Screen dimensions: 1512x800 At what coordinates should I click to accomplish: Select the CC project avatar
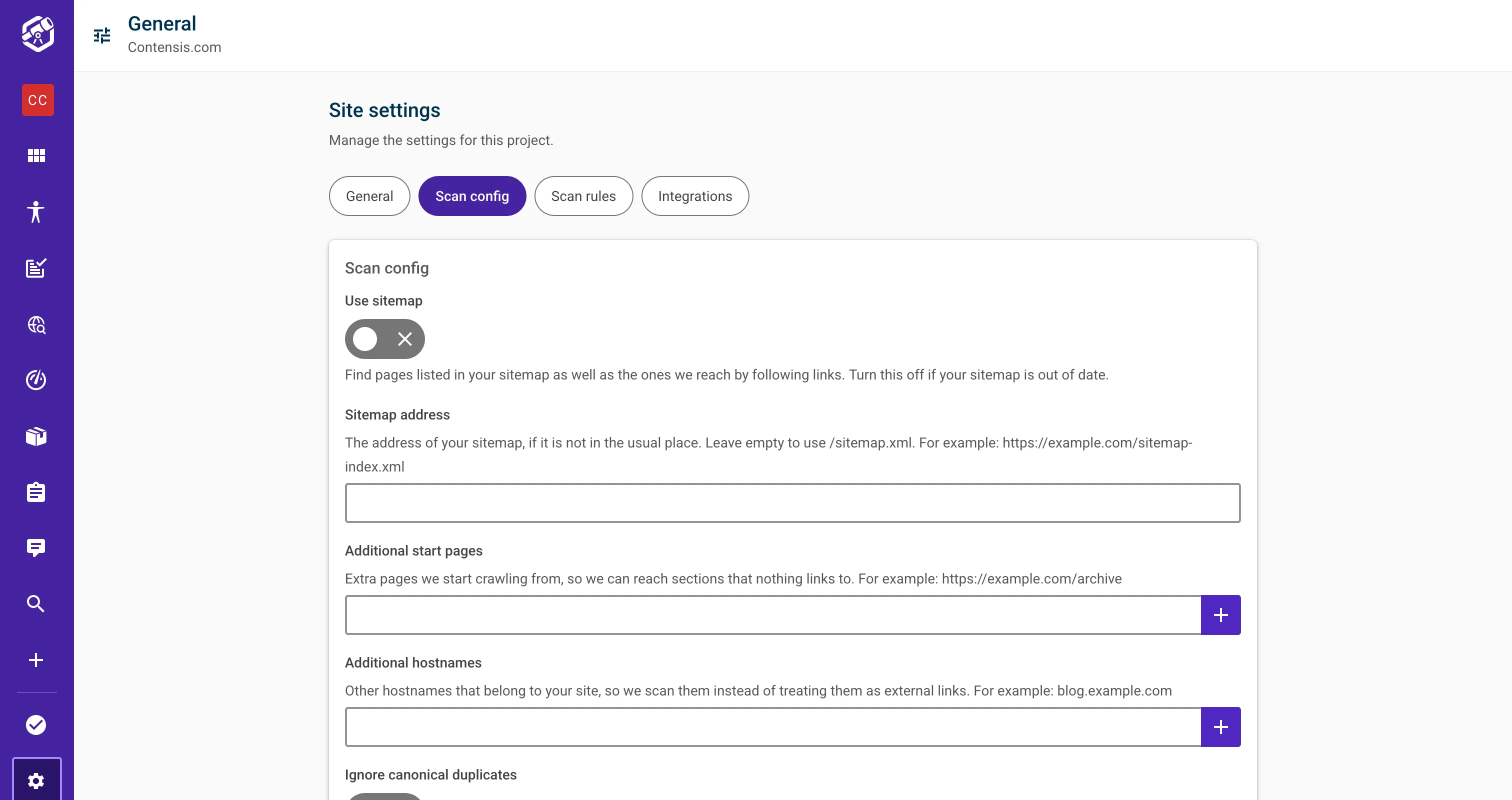pos(37,100)
